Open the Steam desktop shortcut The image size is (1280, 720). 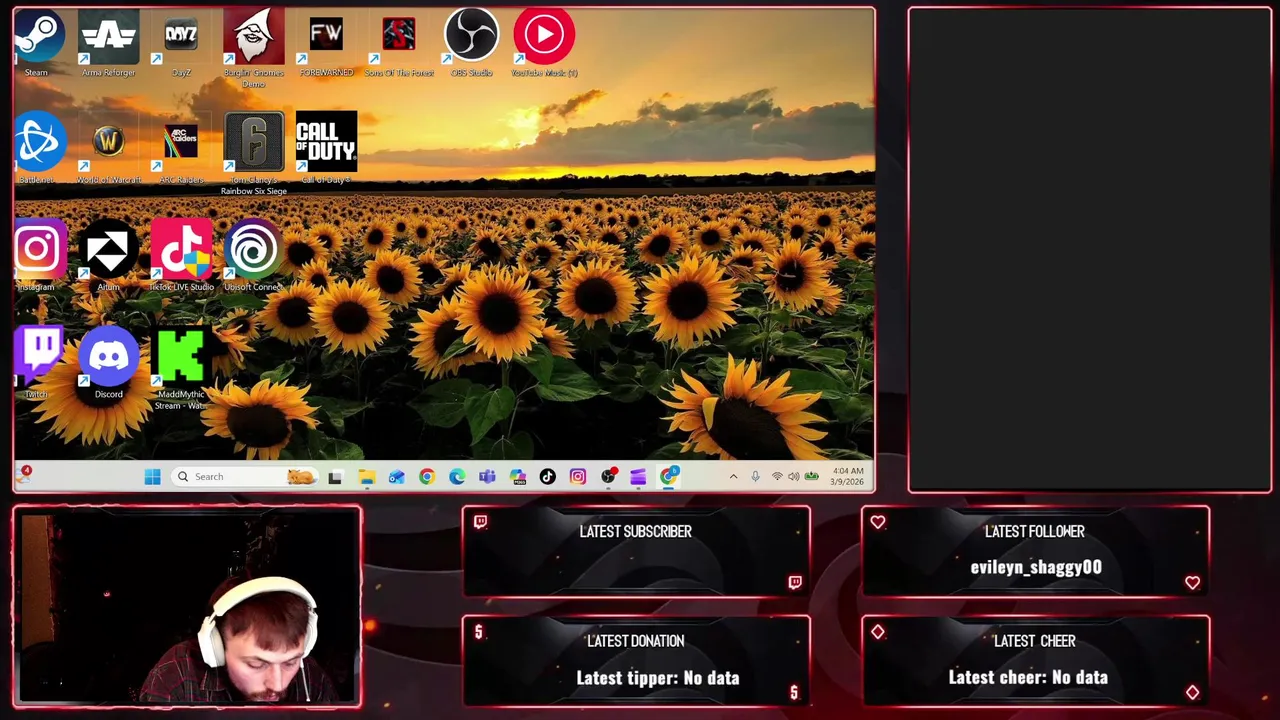(37, 43)
